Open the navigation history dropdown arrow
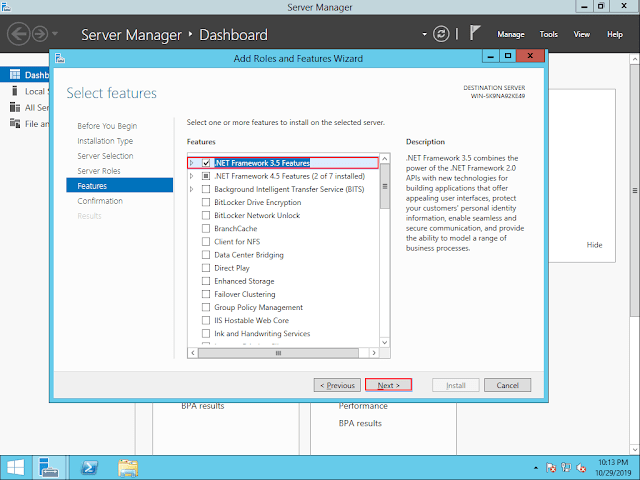640x480 pixels. click(x=55, y=33)
